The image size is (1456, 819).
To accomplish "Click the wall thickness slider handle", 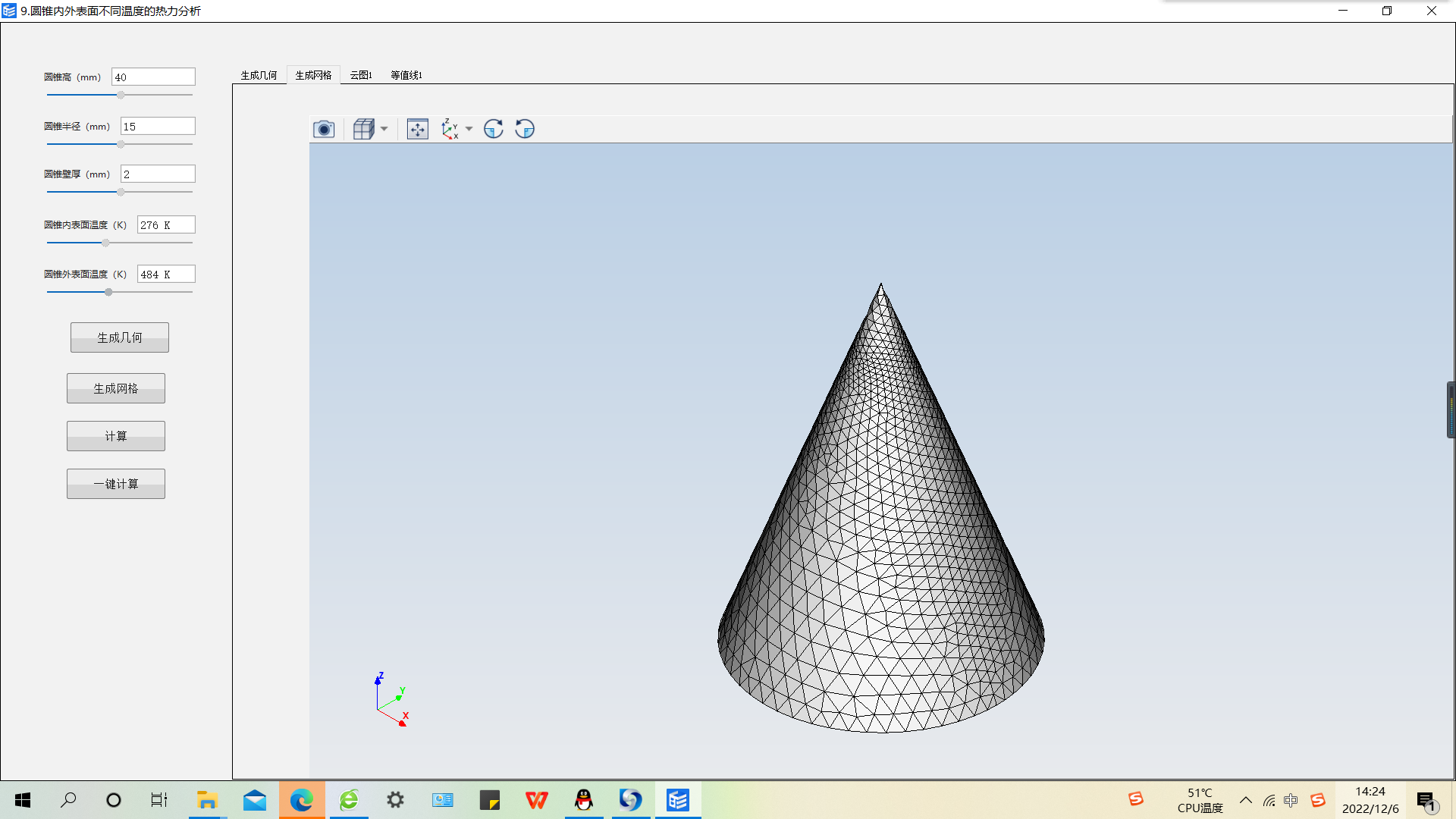I will [x=121, y=192].
